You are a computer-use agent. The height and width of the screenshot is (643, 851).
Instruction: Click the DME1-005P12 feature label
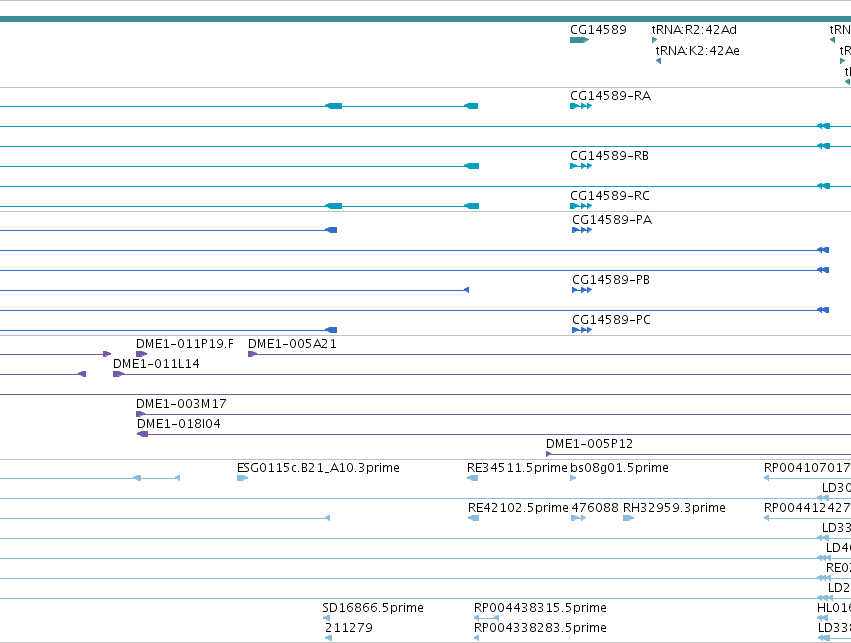tap(589, 444)
